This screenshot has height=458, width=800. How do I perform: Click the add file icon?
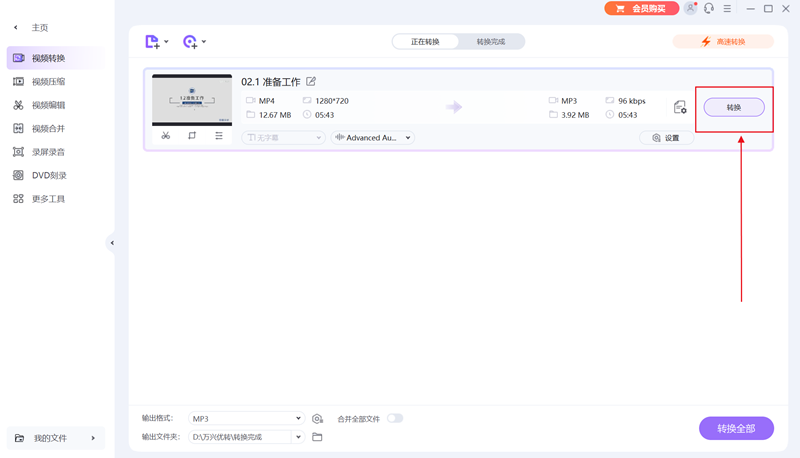pyautogui.click(x=152, y=42)
